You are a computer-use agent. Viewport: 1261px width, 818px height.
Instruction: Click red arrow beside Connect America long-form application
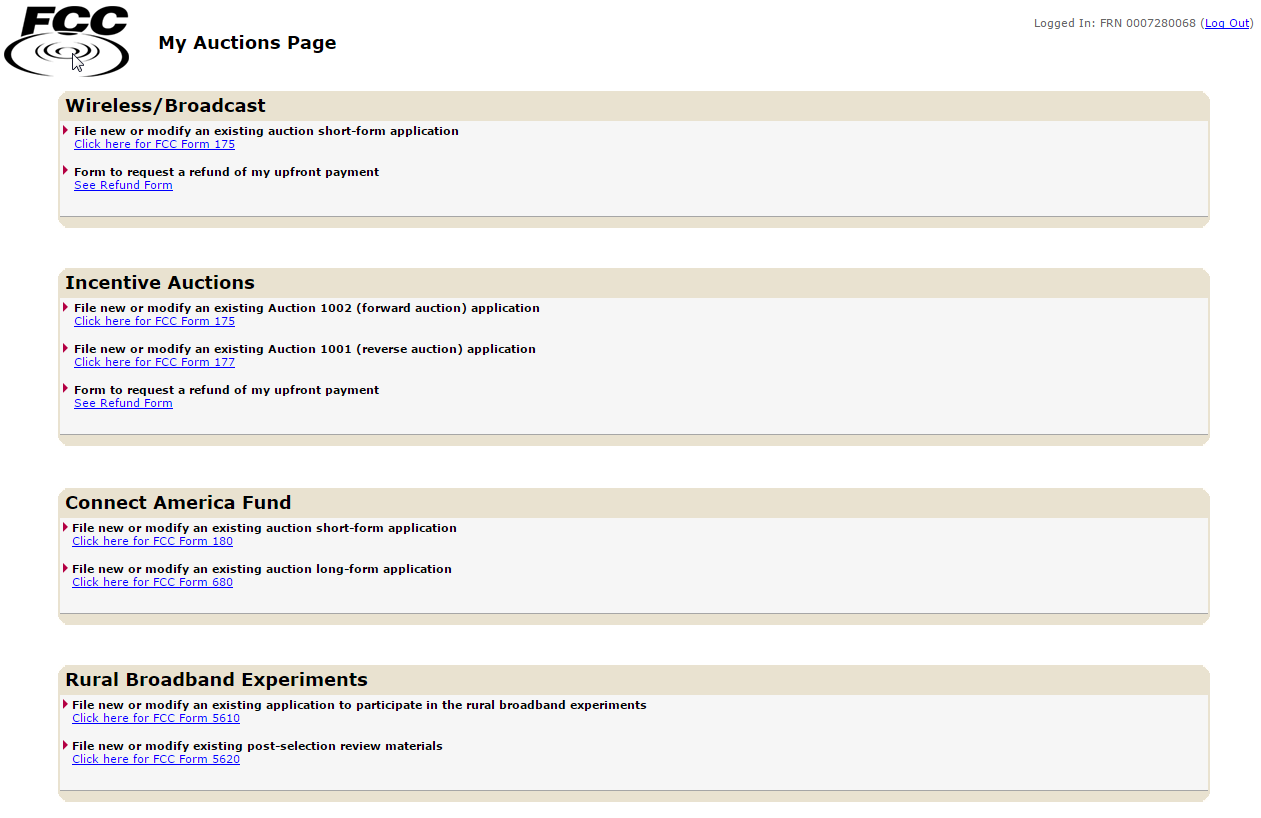tap(66, 568)
